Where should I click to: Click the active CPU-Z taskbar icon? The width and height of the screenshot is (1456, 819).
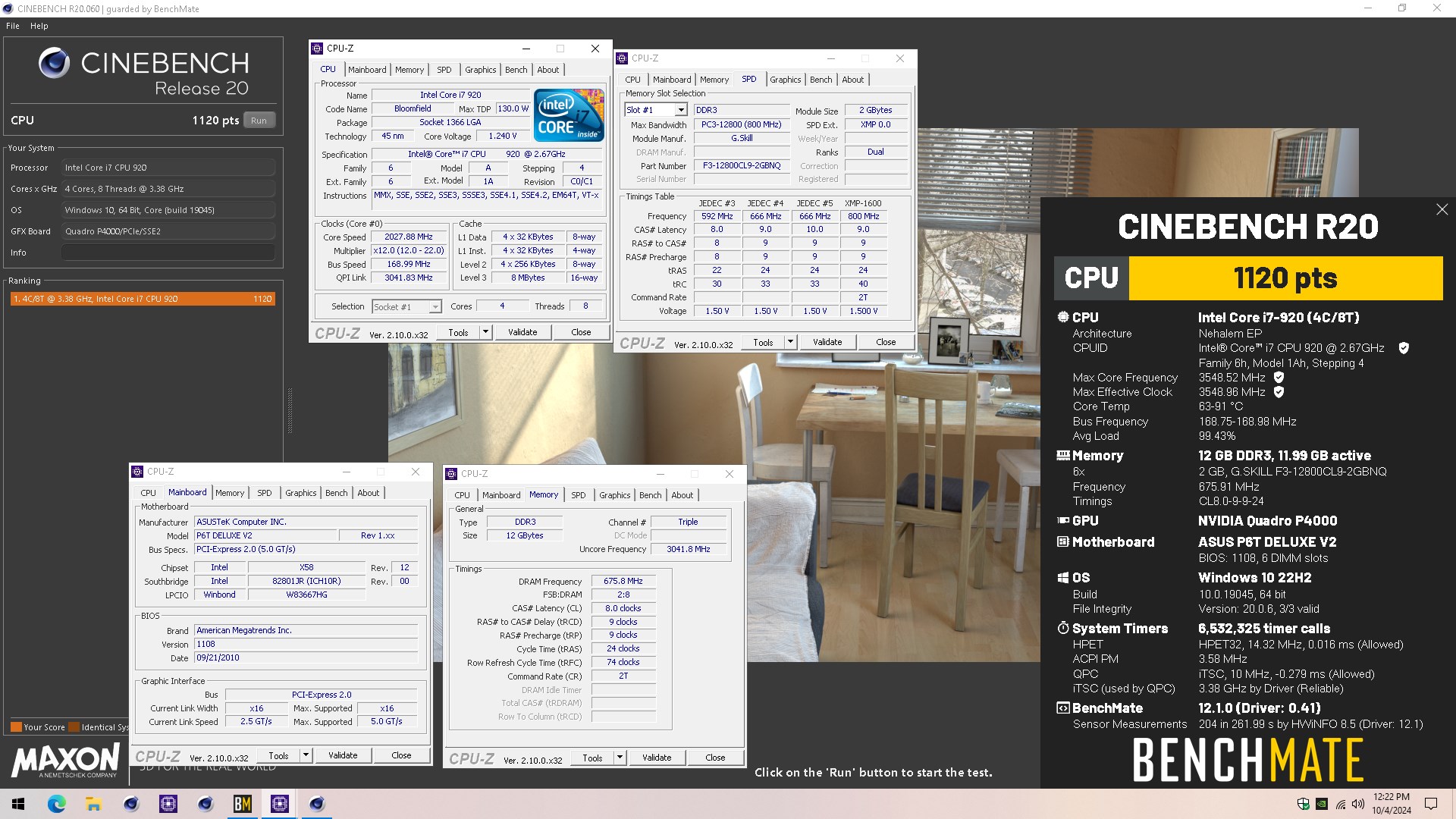click(280, 804)
